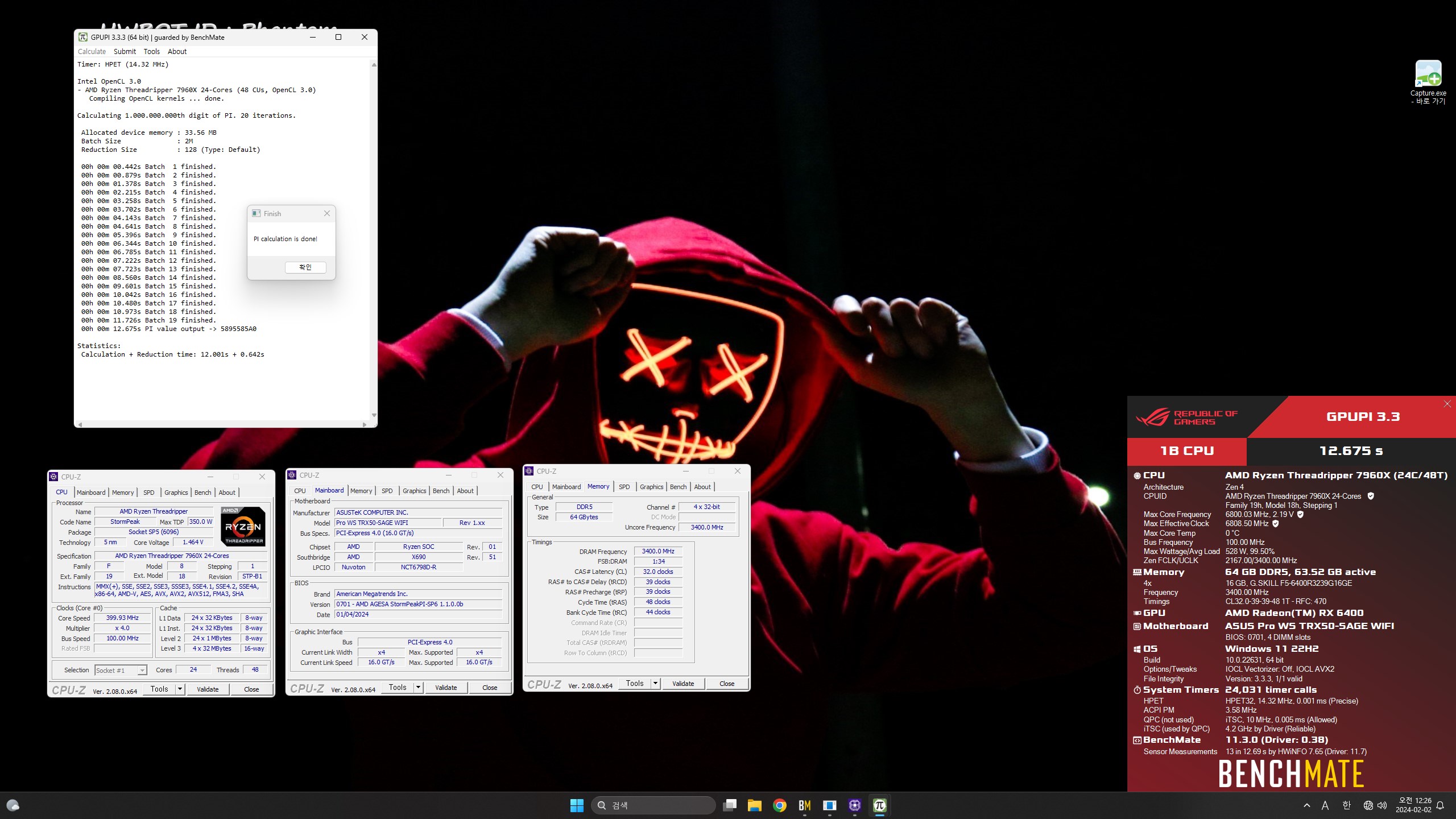Open Task View in taskbar
Image resolution: width=1456 pixels, height=819 pixels.
730,805
